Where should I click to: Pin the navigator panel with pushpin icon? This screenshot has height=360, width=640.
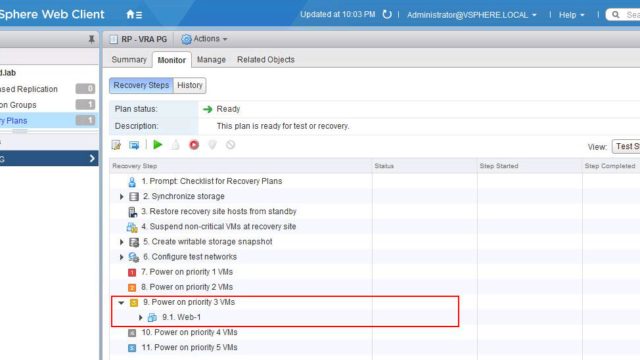point(91,39)
